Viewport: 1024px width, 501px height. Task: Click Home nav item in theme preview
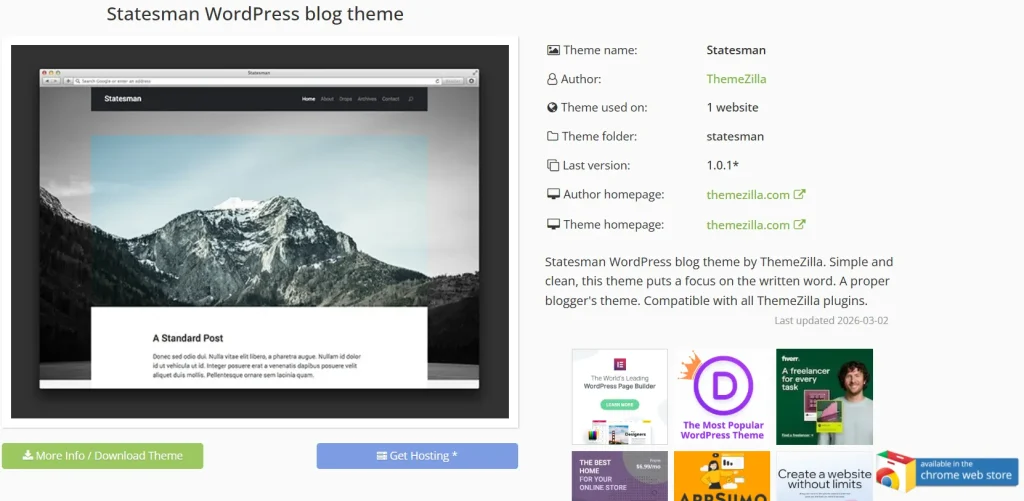coord(308,99)
